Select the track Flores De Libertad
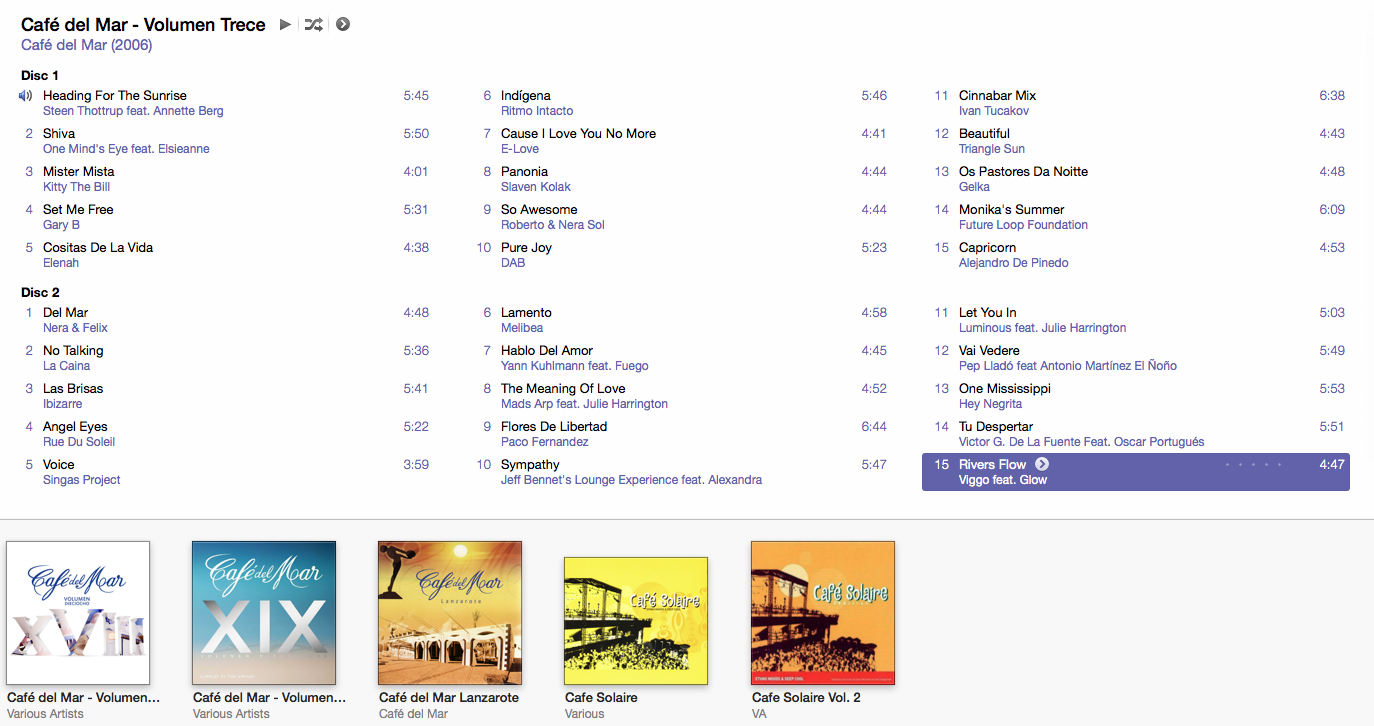Image resolution: width=1374 pixels, height=726 pixels. 554,426
